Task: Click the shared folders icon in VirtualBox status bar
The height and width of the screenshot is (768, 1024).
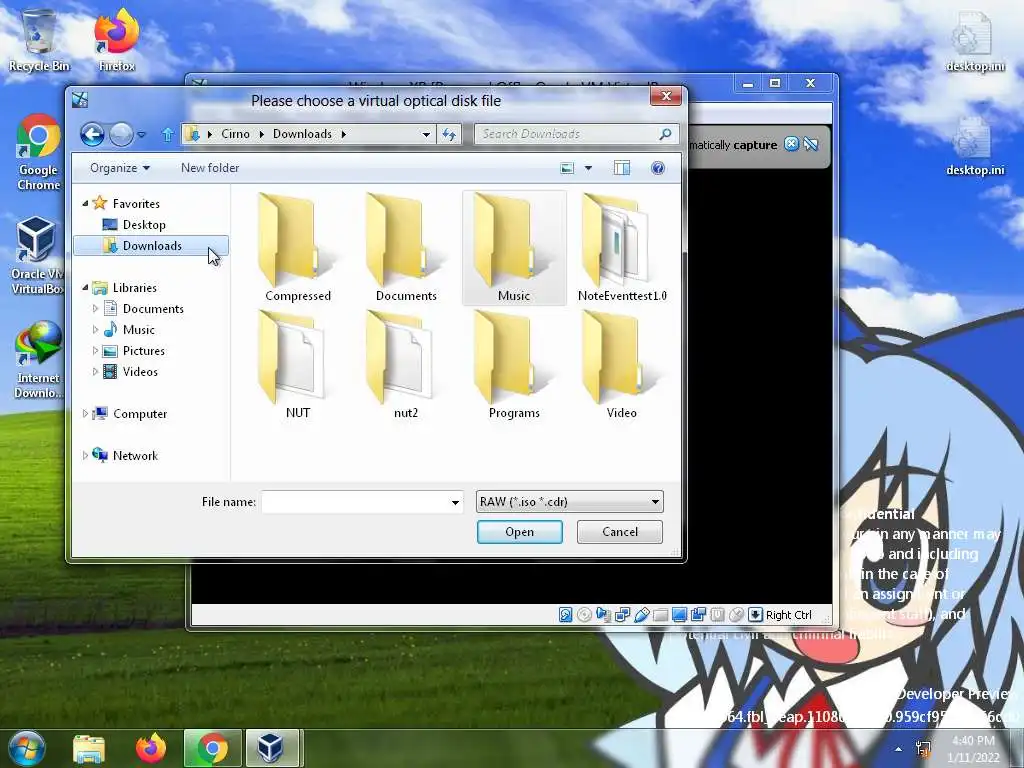Action: pos(660,615)
